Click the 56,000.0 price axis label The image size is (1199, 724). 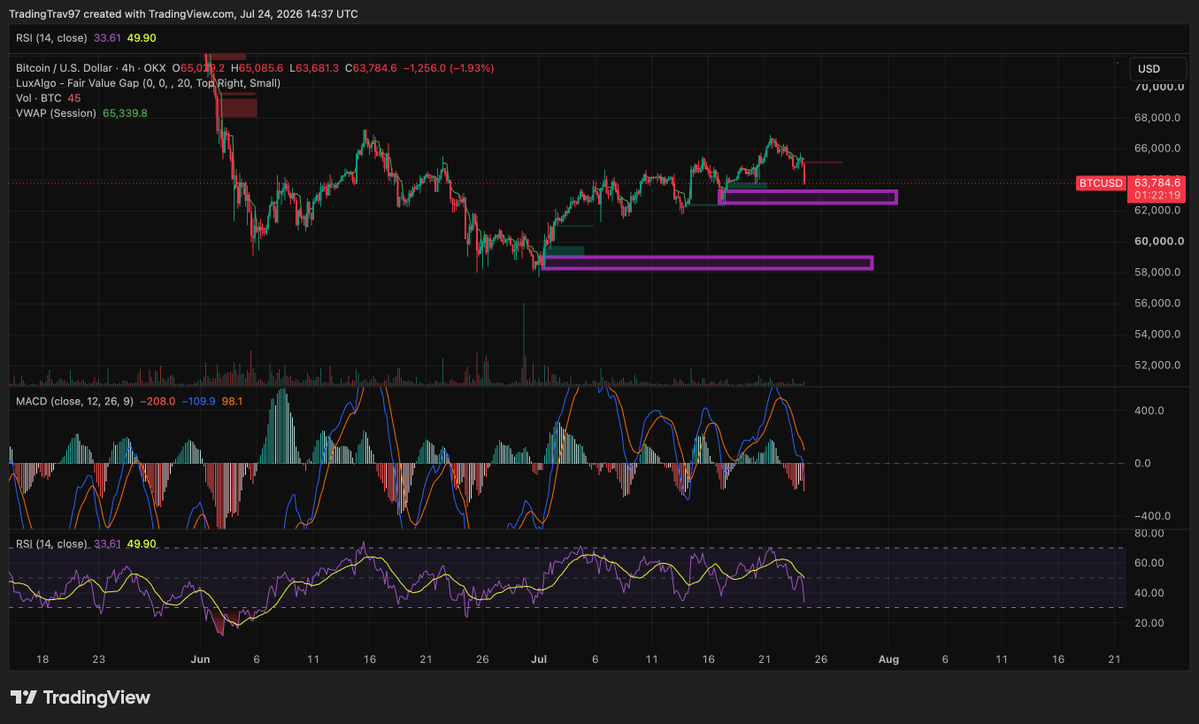tap(1158, 303)
